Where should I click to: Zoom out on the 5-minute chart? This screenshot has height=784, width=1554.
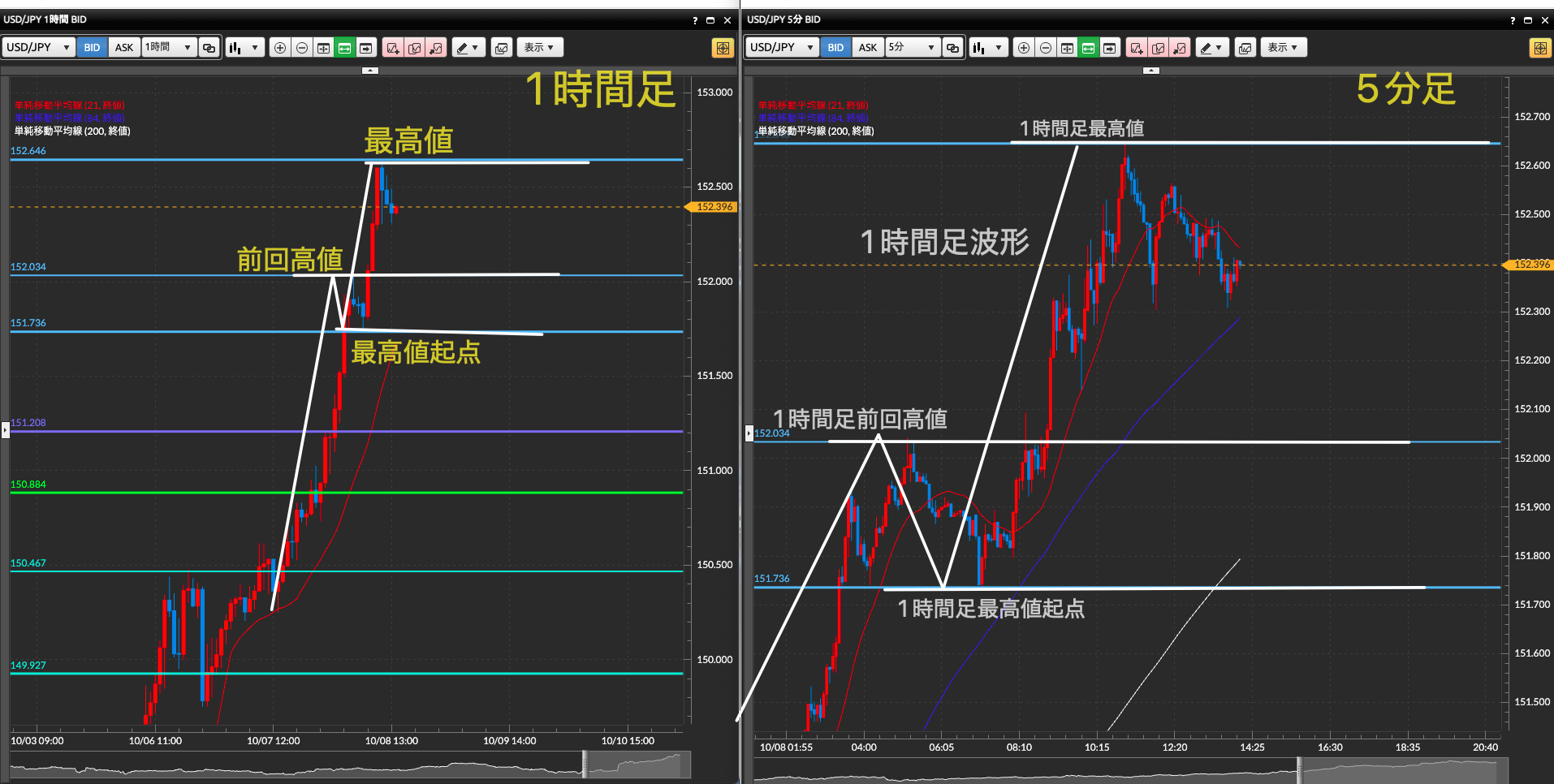point(1046,48)
